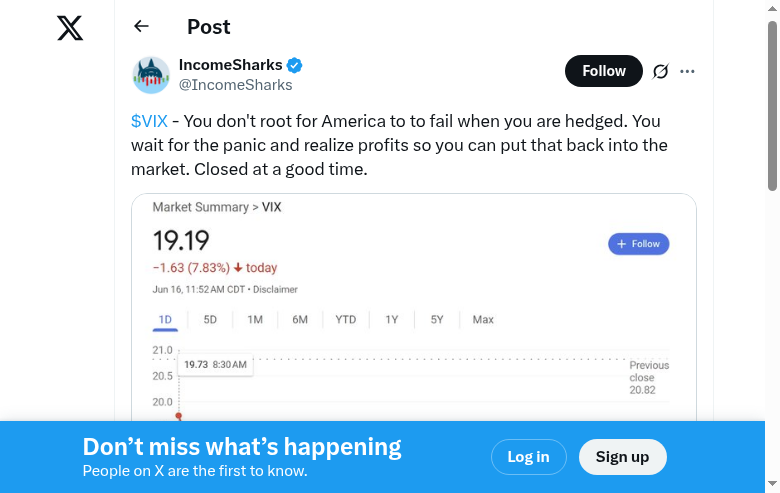Select the 1D chart range tab
780x493 pixels.
pyautogui.click(x=165, y=320)
